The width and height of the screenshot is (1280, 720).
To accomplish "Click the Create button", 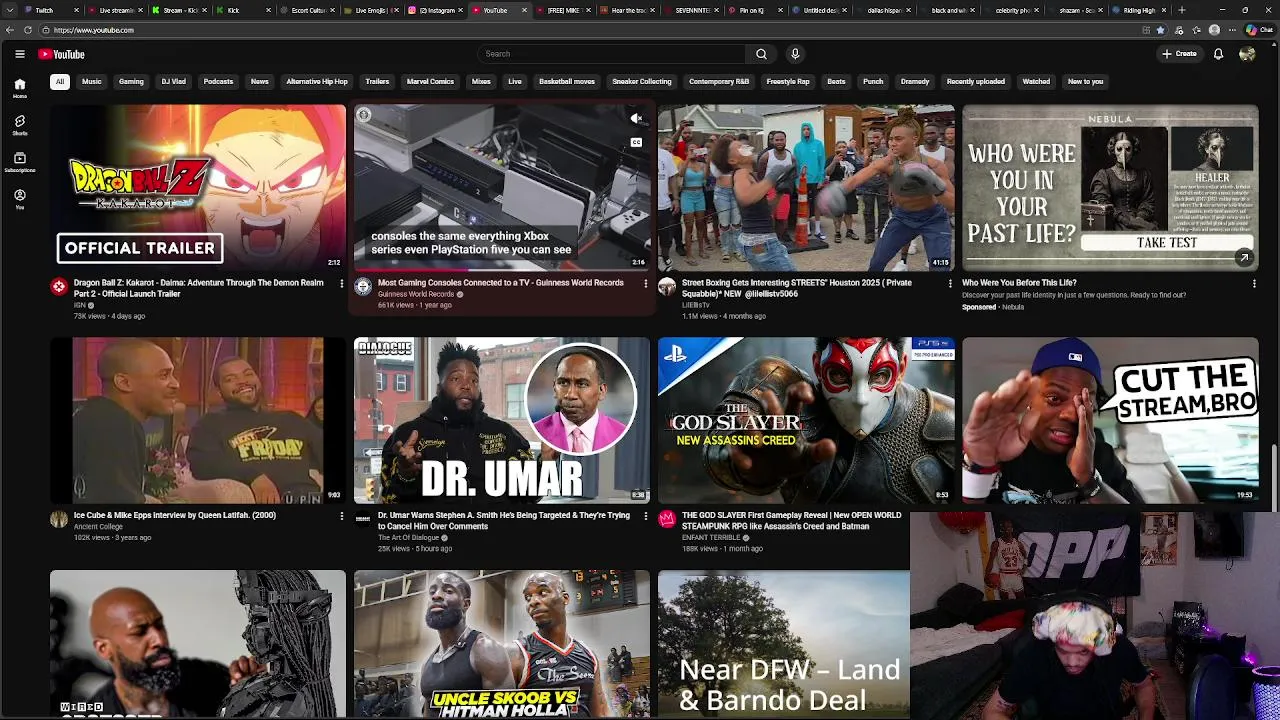I will tap(1180, 54).
